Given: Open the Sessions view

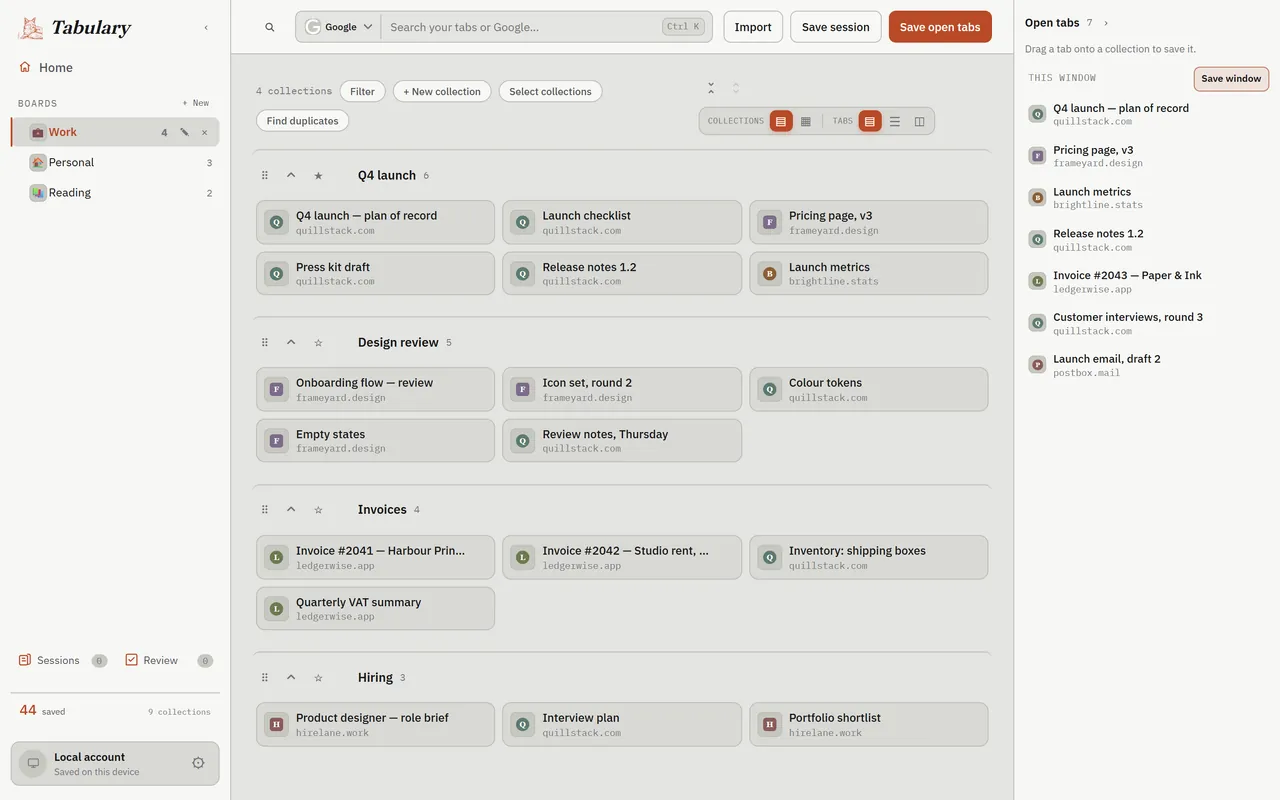Looking at the screenshot, I should [x=63, y=660].
